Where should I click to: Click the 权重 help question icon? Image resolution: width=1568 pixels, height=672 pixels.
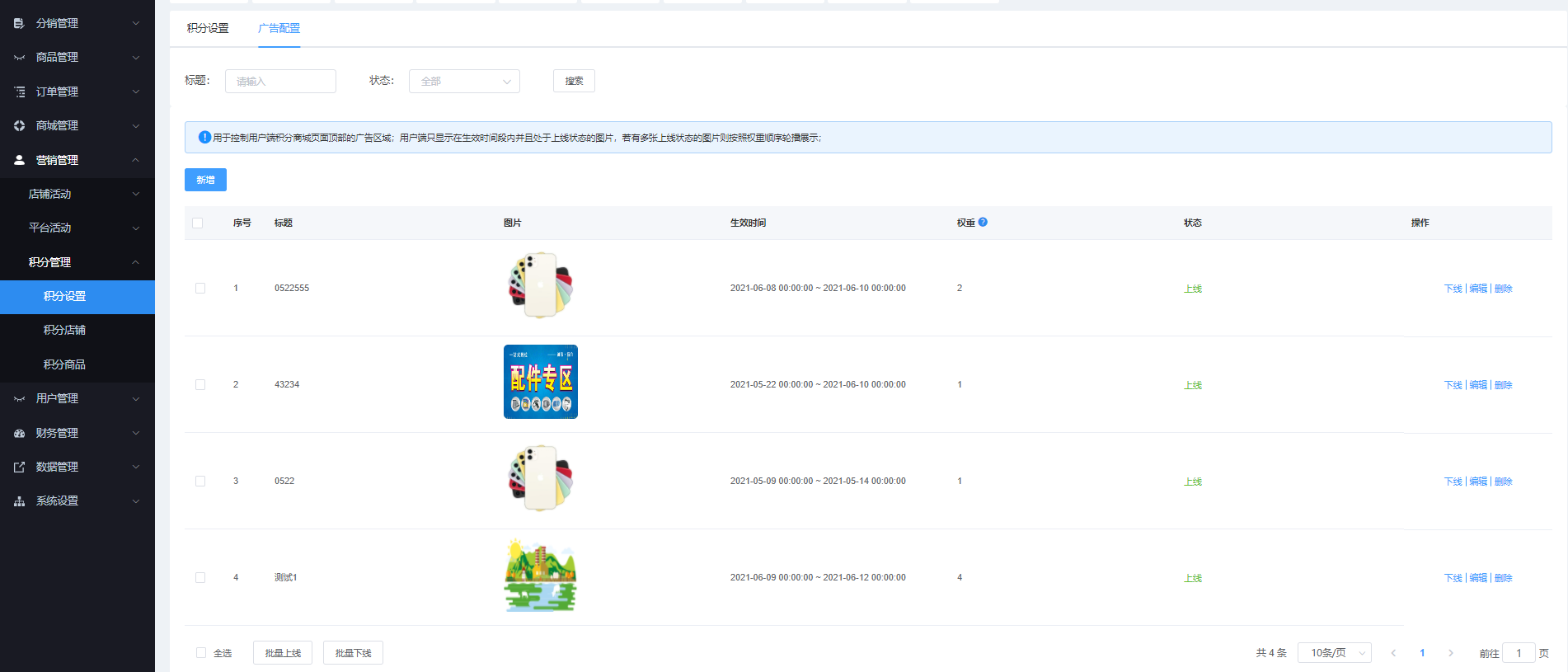click(x=983, y=222)
